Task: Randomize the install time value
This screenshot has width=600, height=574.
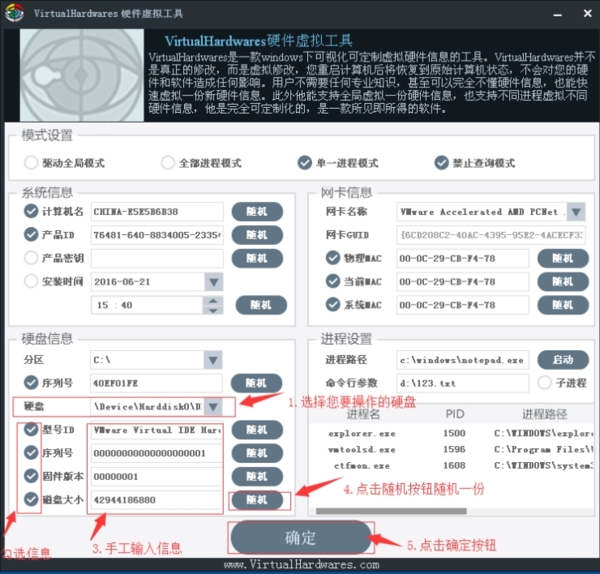Action: tap(261, 305)
